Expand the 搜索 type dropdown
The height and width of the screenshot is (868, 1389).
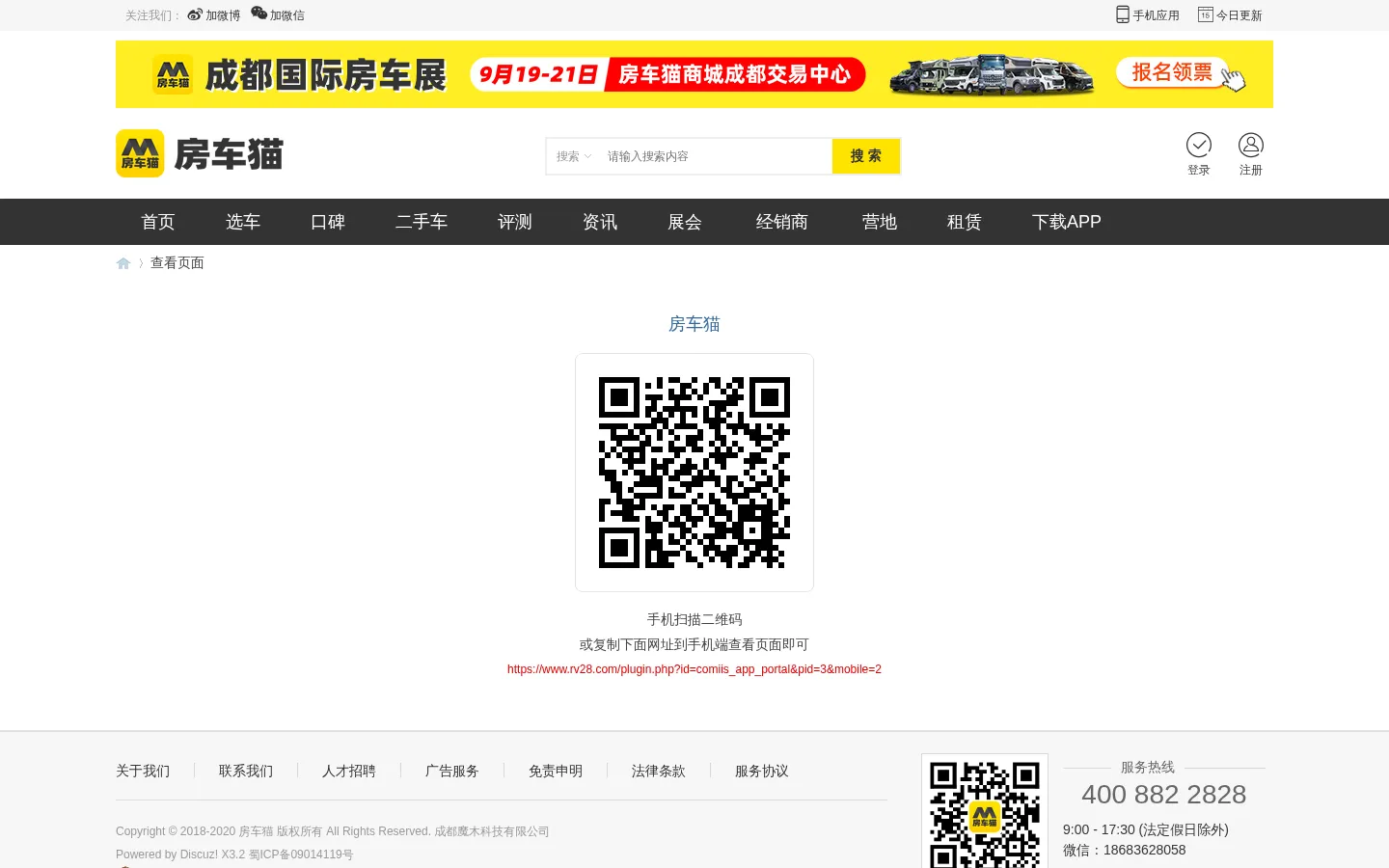coord(574,156)
